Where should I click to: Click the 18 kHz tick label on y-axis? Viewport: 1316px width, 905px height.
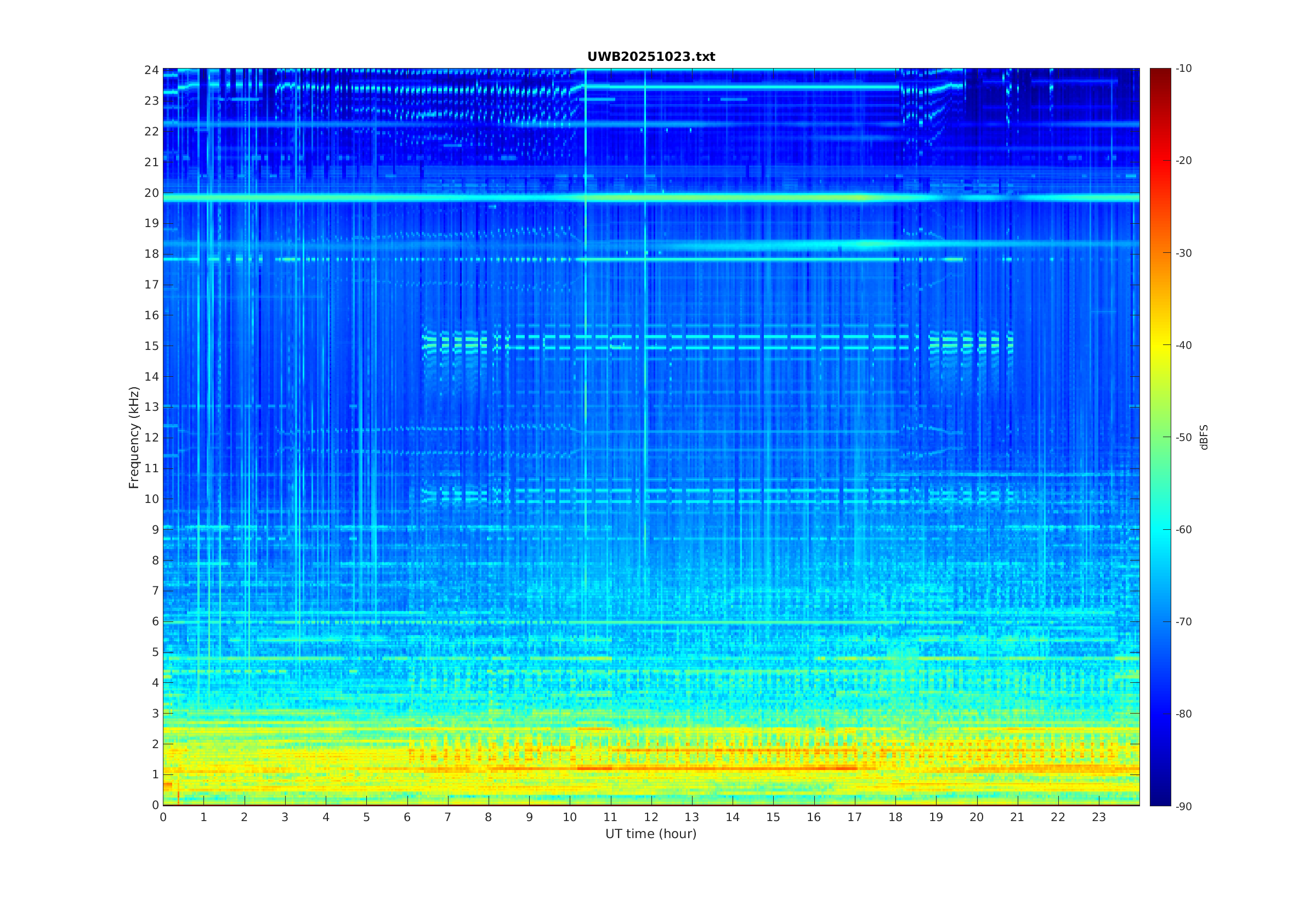tap(151, 253)
